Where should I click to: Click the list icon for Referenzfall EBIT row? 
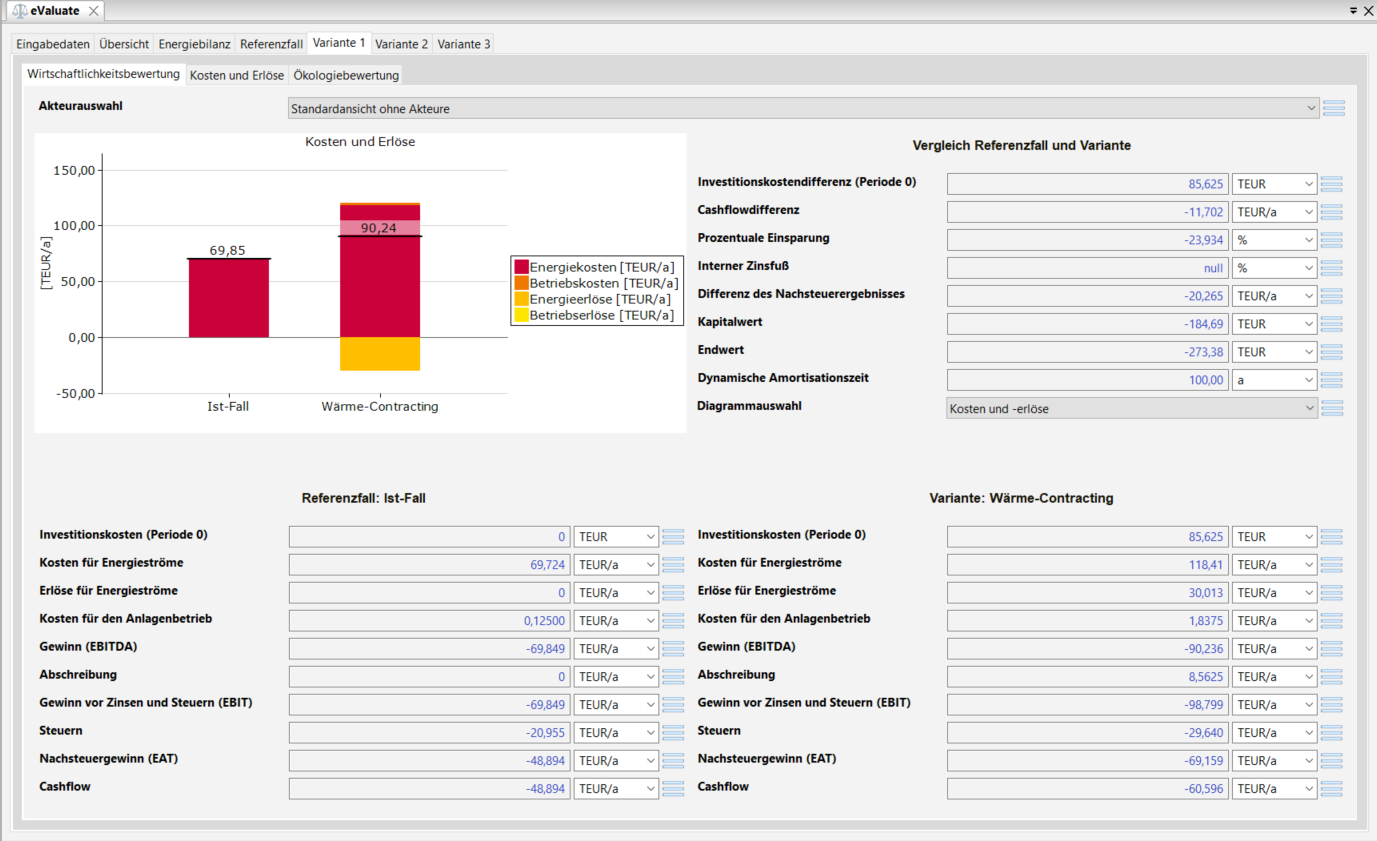[673, 705]
